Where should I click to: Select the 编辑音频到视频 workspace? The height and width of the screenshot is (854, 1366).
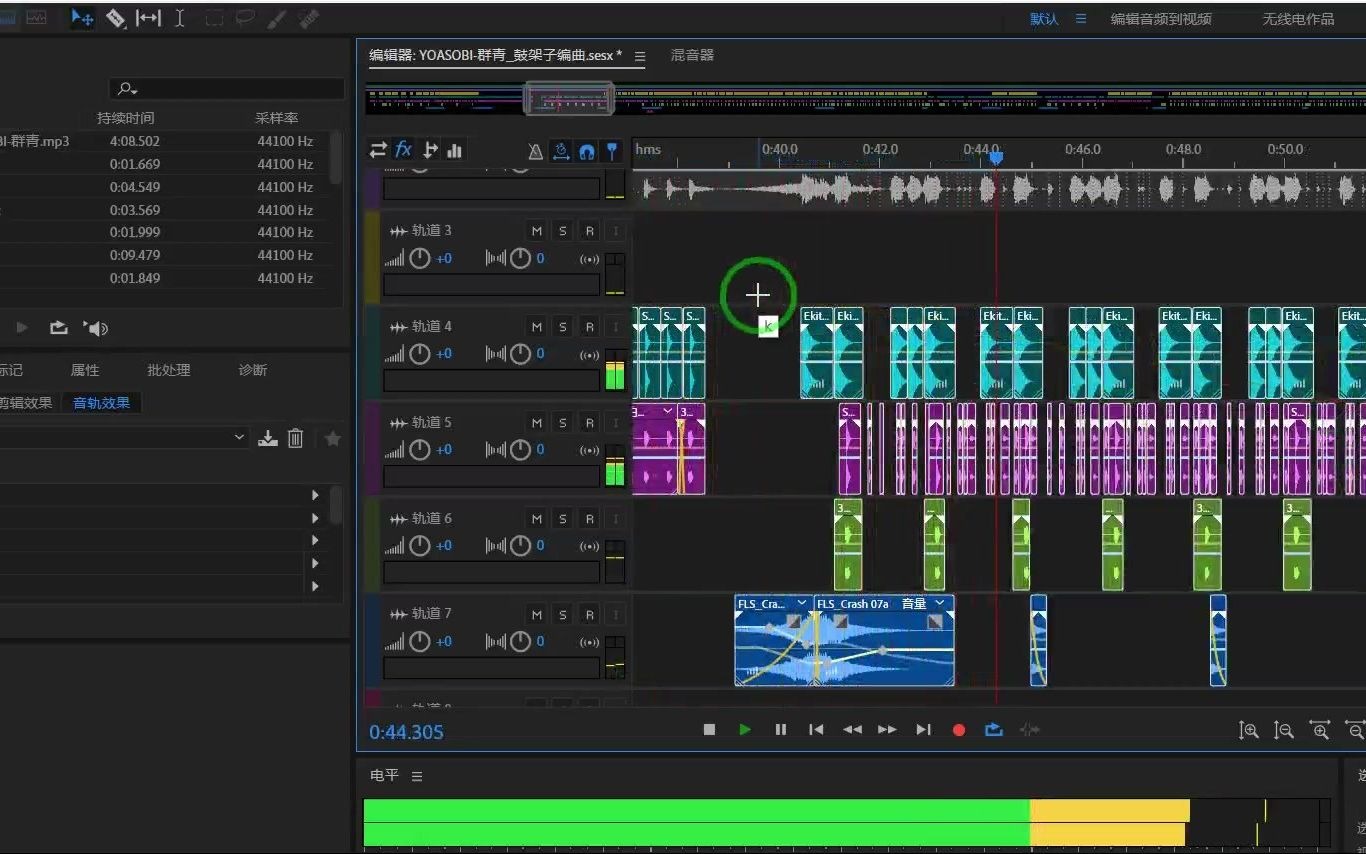pos(1161,19)
